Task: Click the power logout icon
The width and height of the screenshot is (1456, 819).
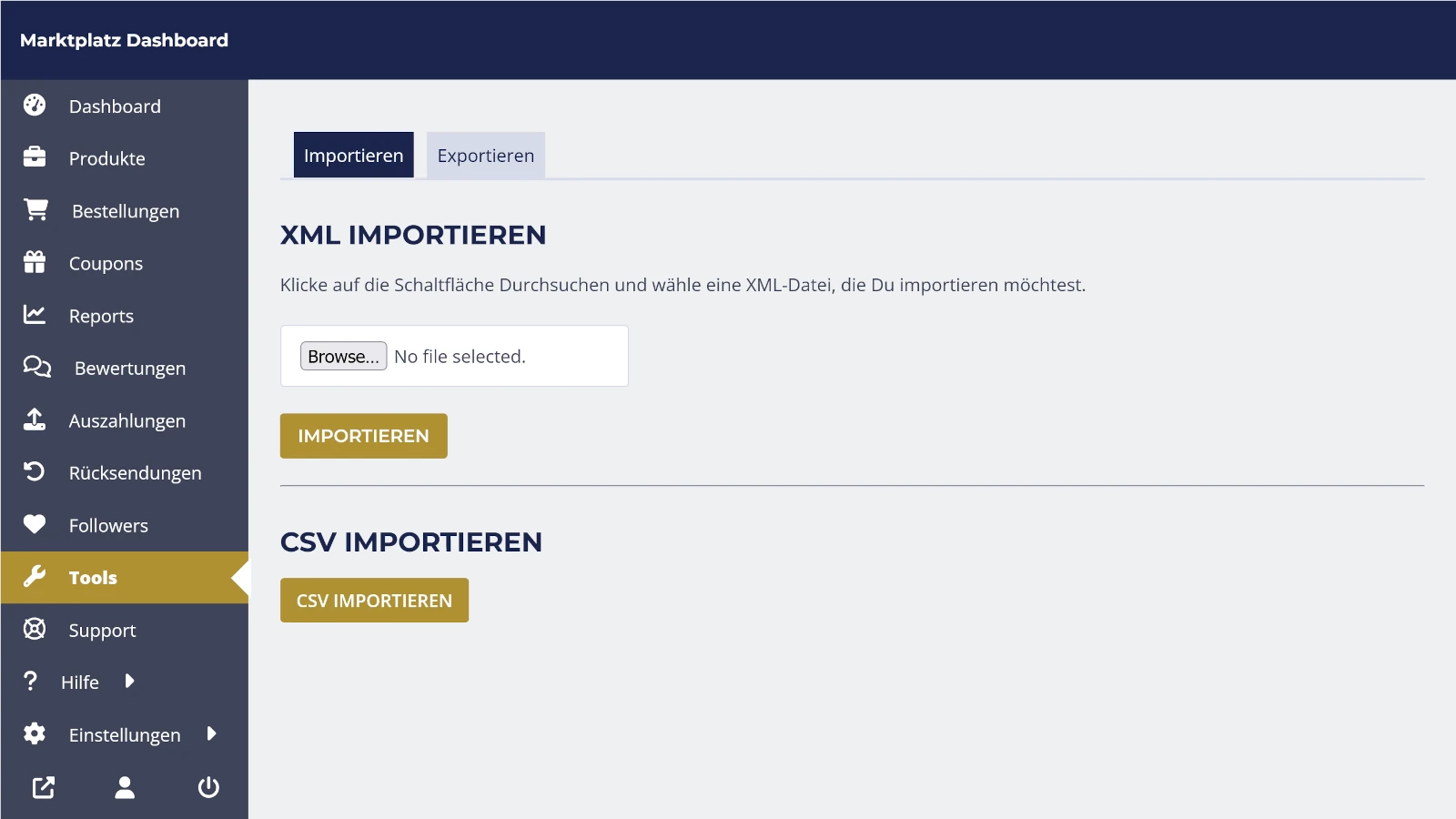Action: point(208,787)
